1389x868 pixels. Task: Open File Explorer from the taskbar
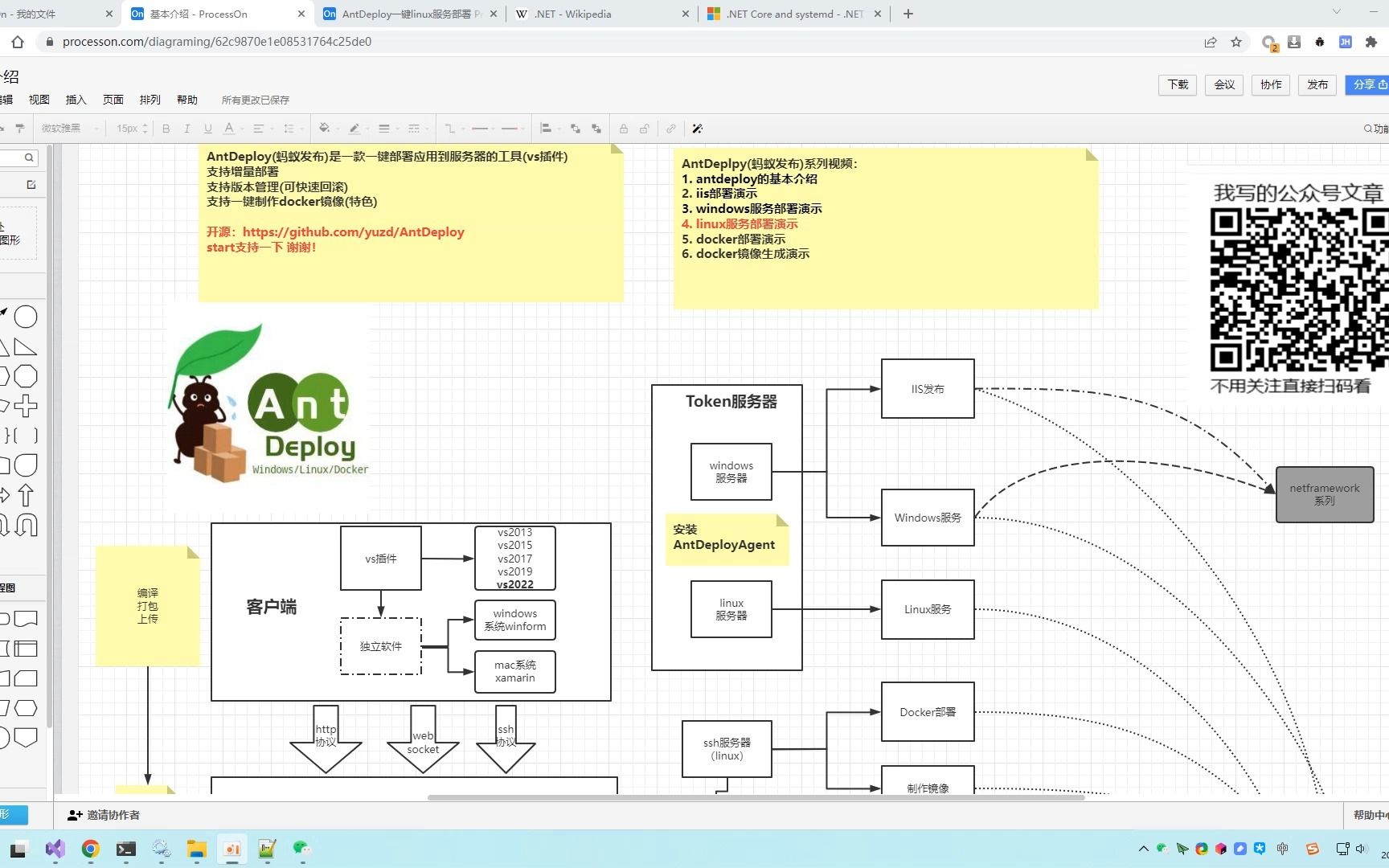197,849
